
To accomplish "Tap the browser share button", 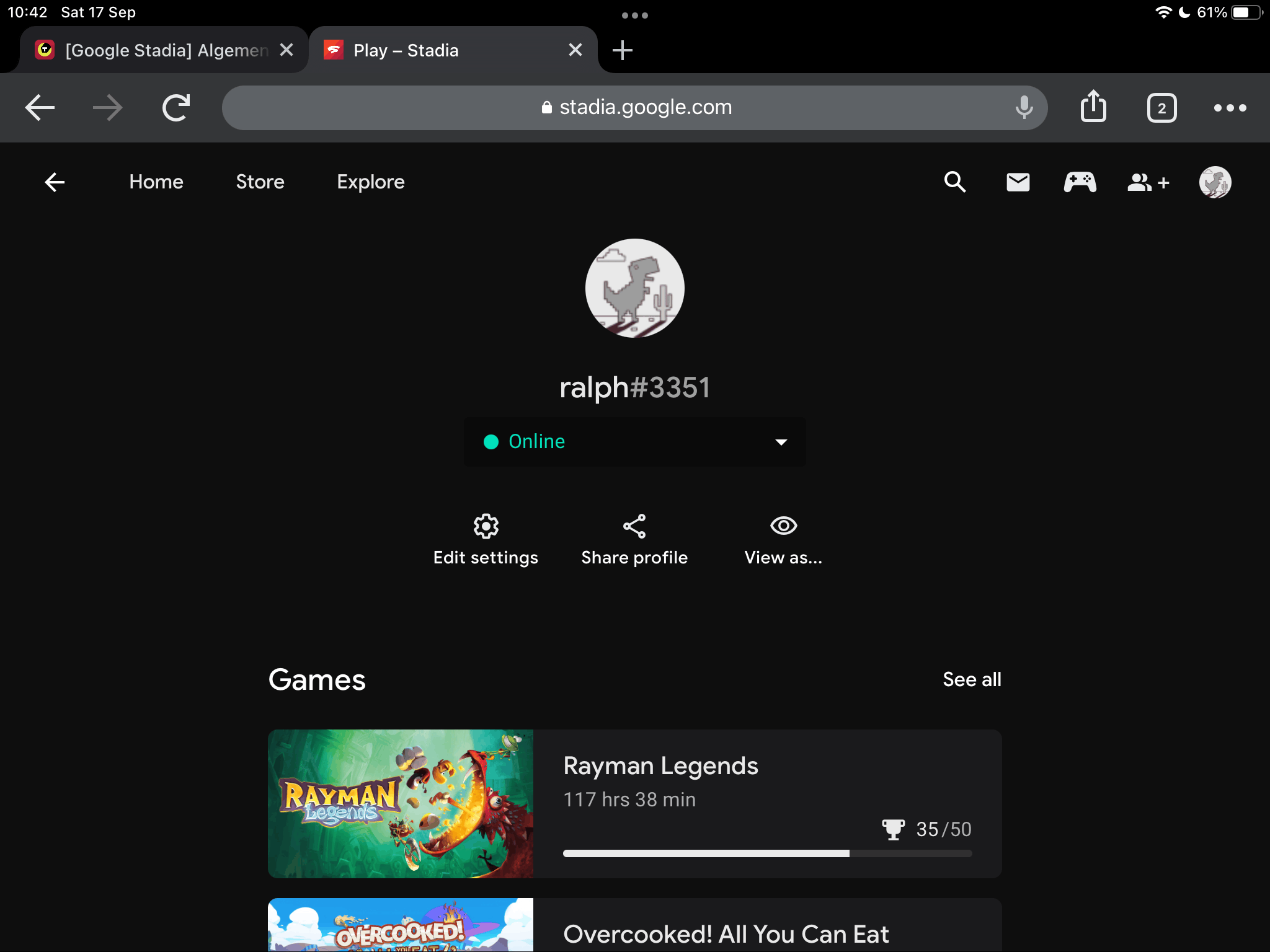I will [x=1093, y=107].
